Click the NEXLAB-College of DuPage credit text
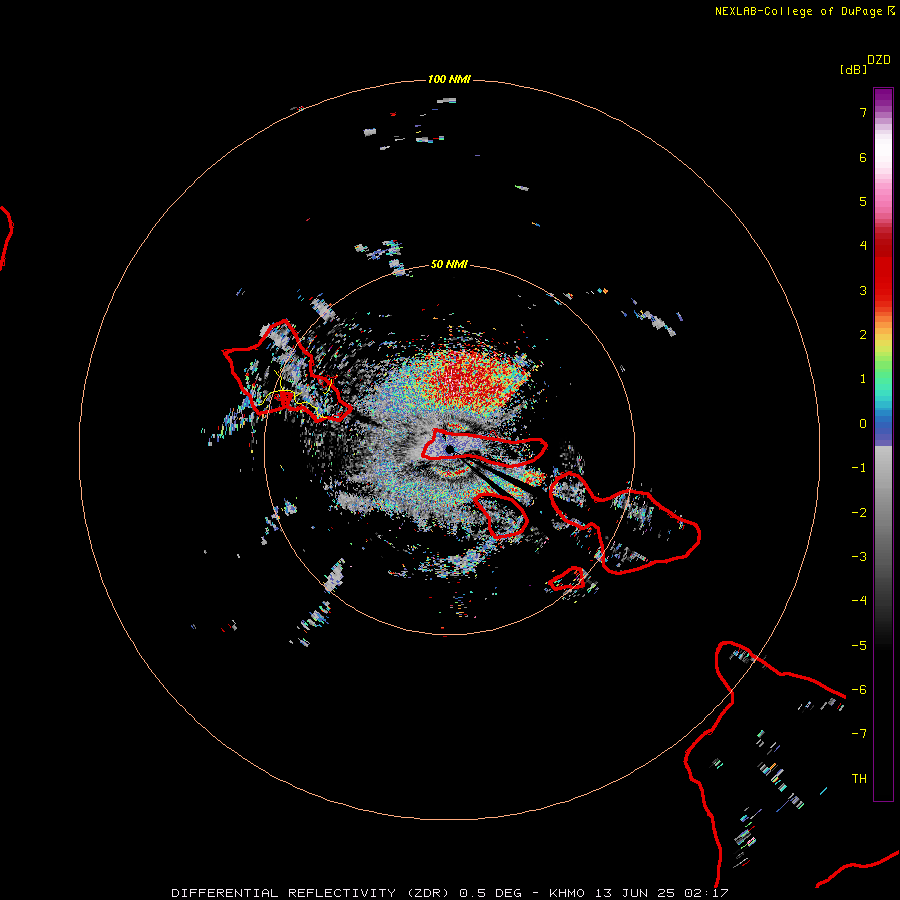The image size is (900, 900). click(x=805, y=11)
